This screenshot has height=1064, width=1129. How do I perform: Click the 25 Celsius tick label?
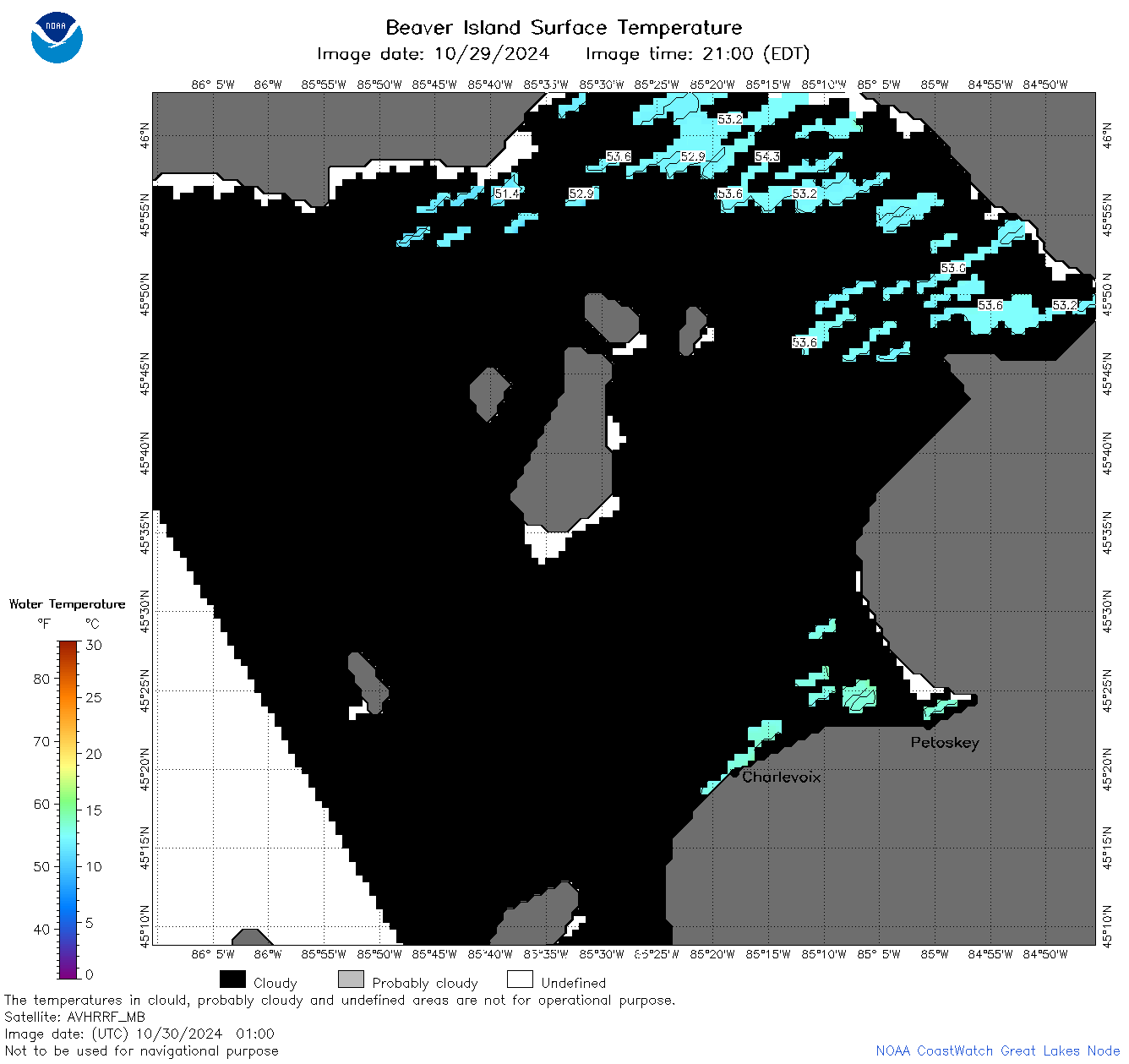coord(94,697)
